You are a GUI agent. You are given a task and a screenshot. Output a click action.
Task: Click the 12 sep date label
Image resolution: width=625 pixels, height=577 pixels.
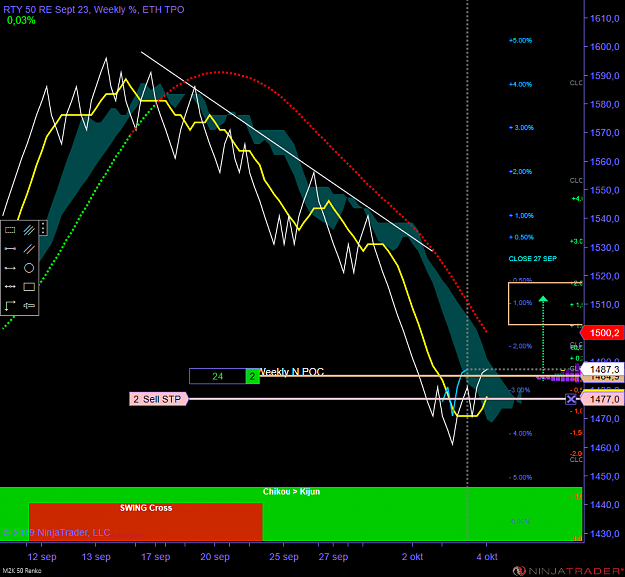point(42,557)
